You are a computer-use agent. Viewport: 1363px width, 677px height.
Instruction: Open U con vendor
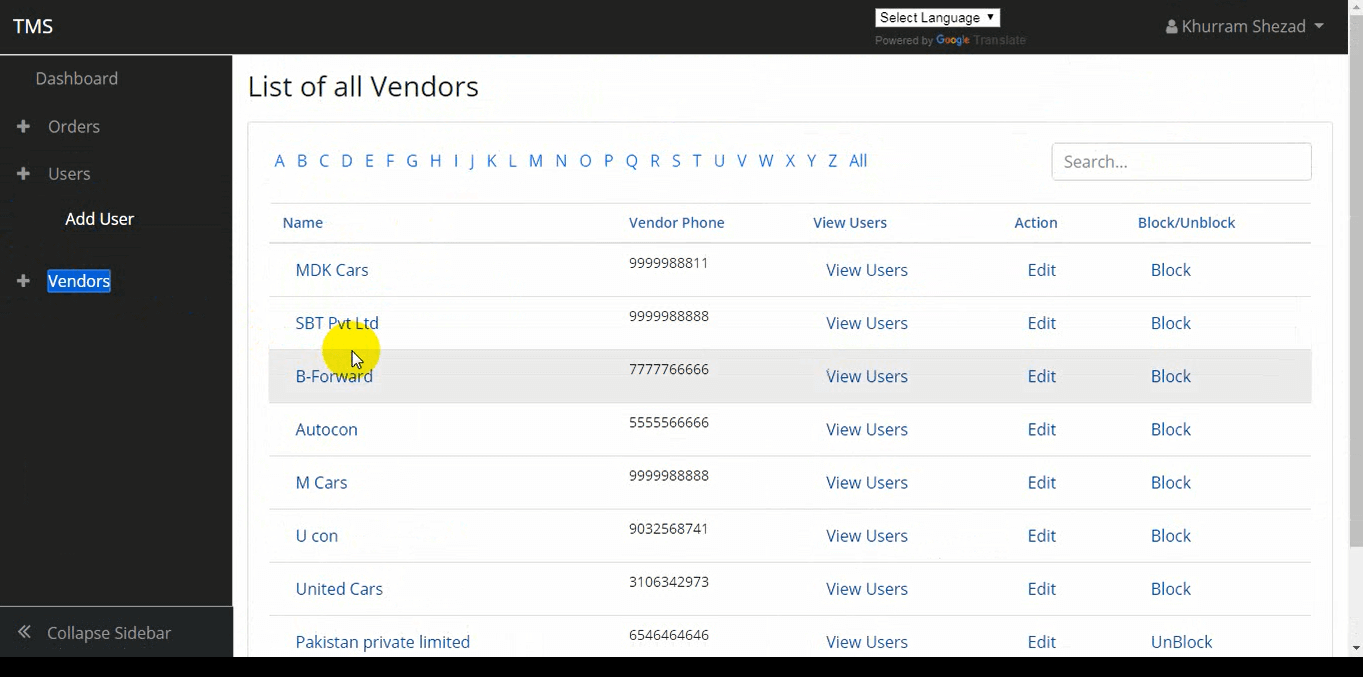316,535
